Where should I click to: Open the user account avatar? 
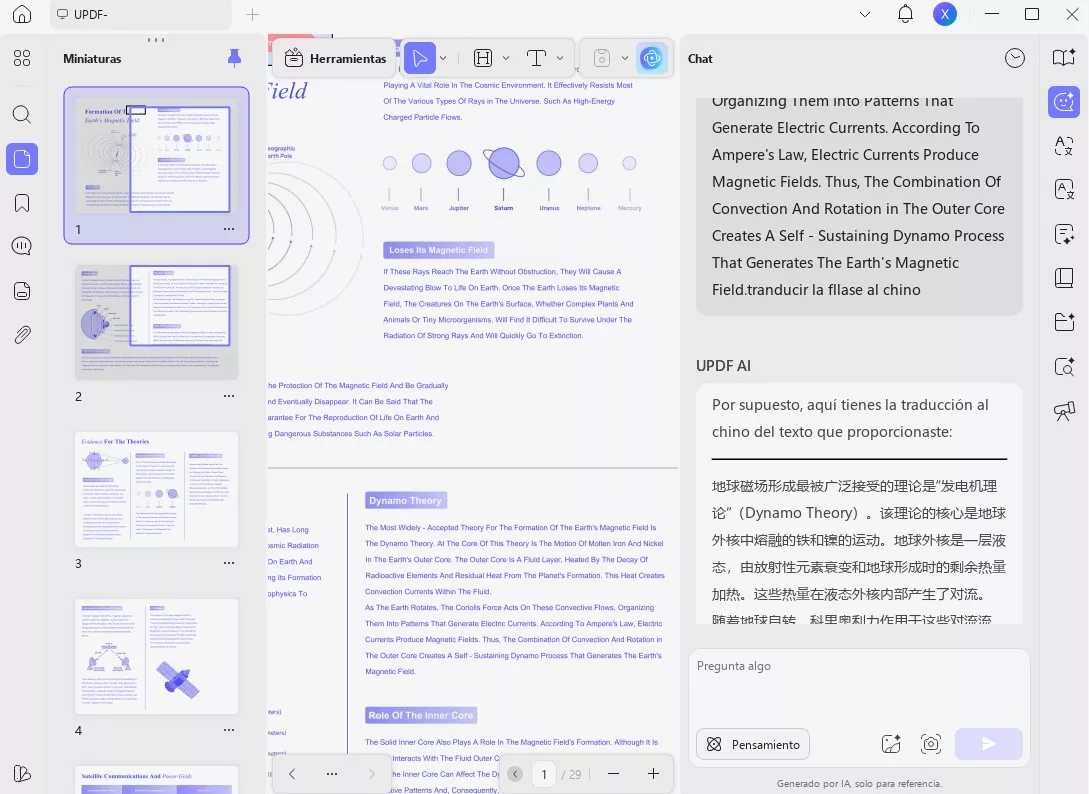945,14
